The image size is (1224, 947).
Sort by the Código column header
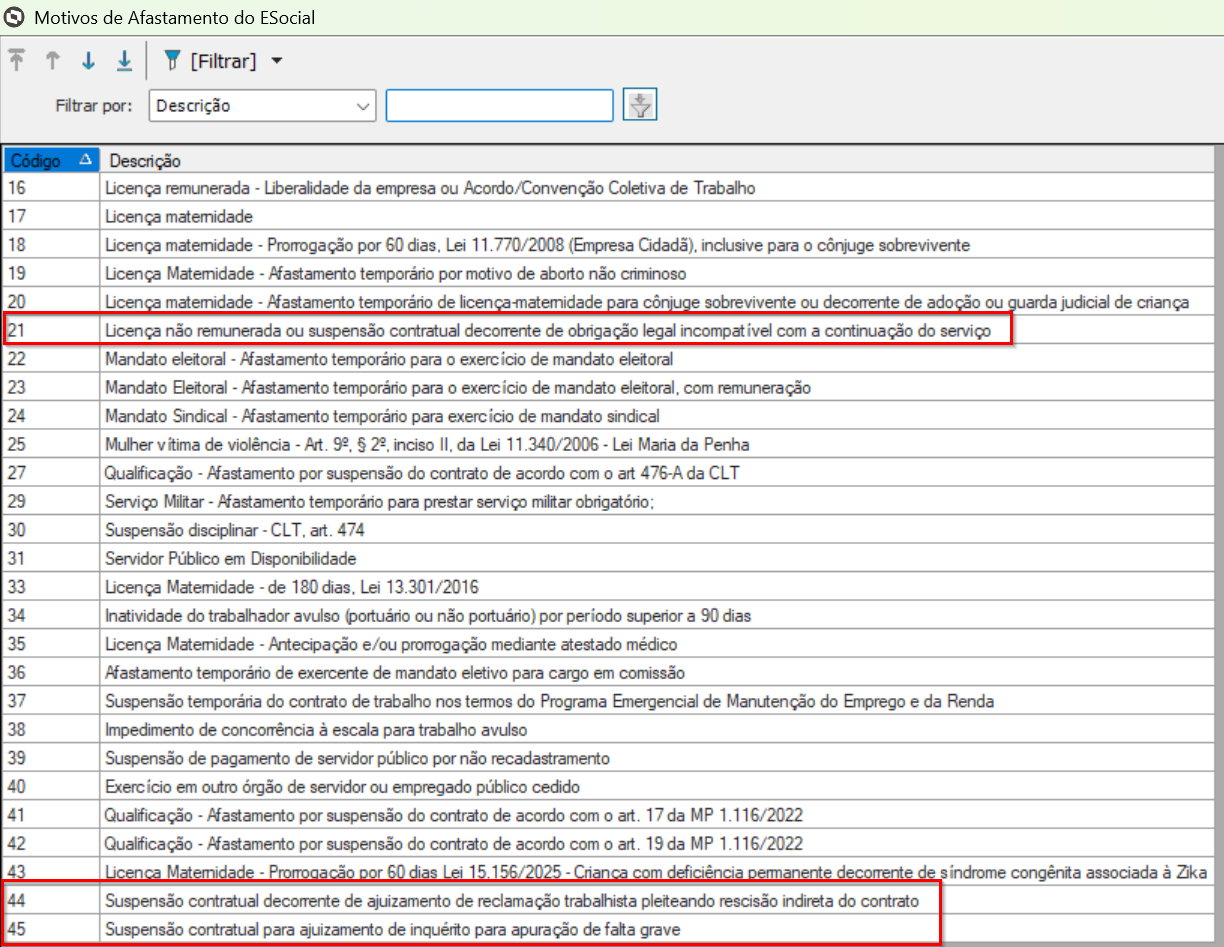(51, 161)
